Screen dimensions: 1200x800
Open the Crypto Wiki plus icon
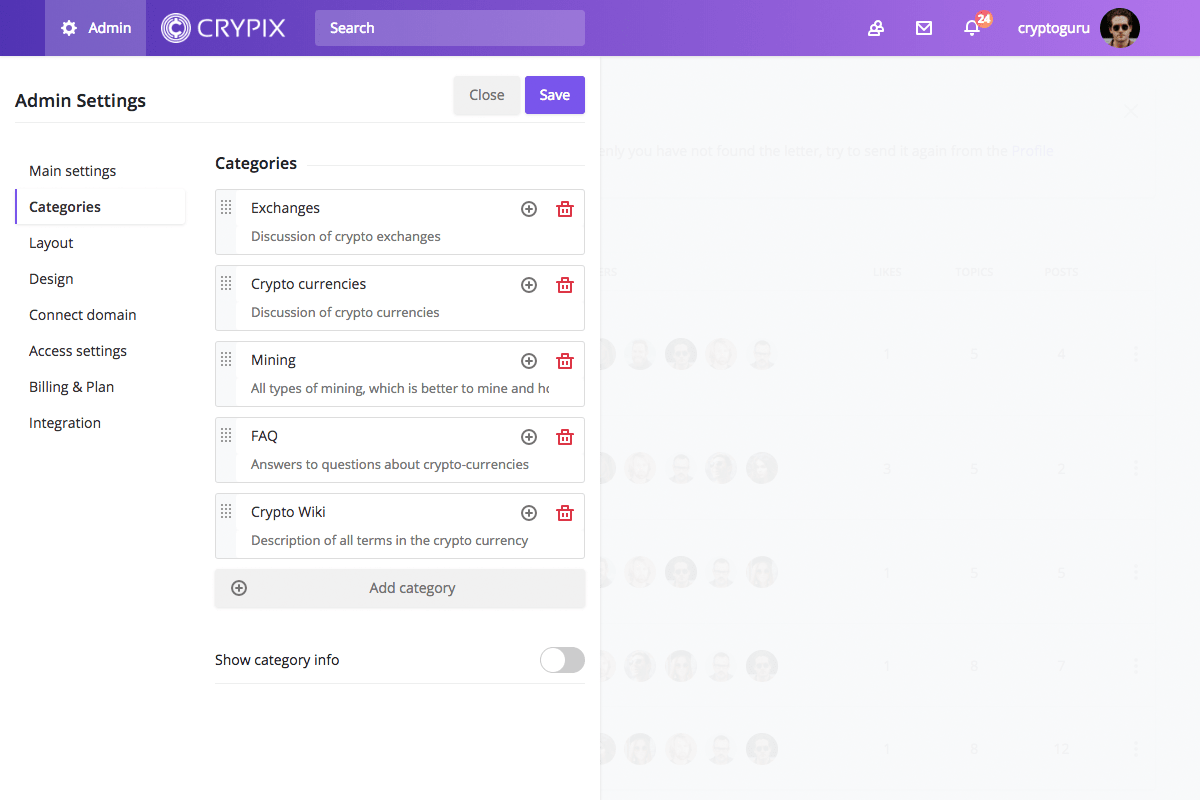pos(529,512)
